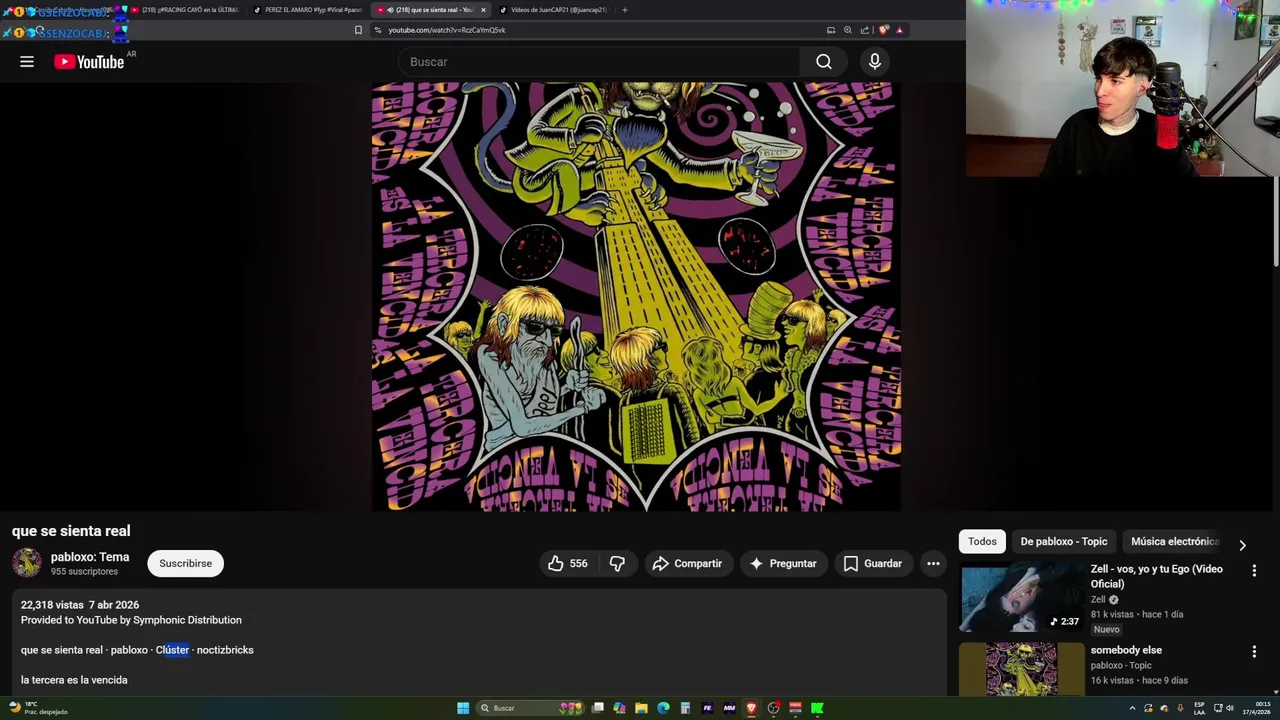Click the highlighted Clúster artist text
Image resolution: width=1280 pixels, height=720 pixels.
pyautogui.click(x=172, y=650)
